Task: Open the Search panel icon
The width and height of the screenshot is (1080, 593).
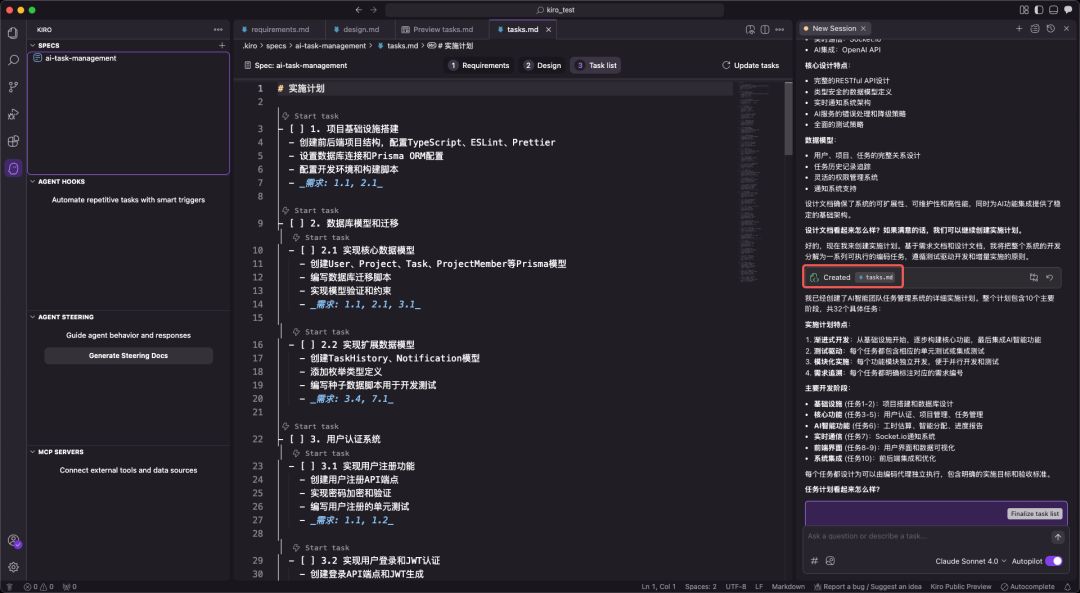Action: pos(12,60)
